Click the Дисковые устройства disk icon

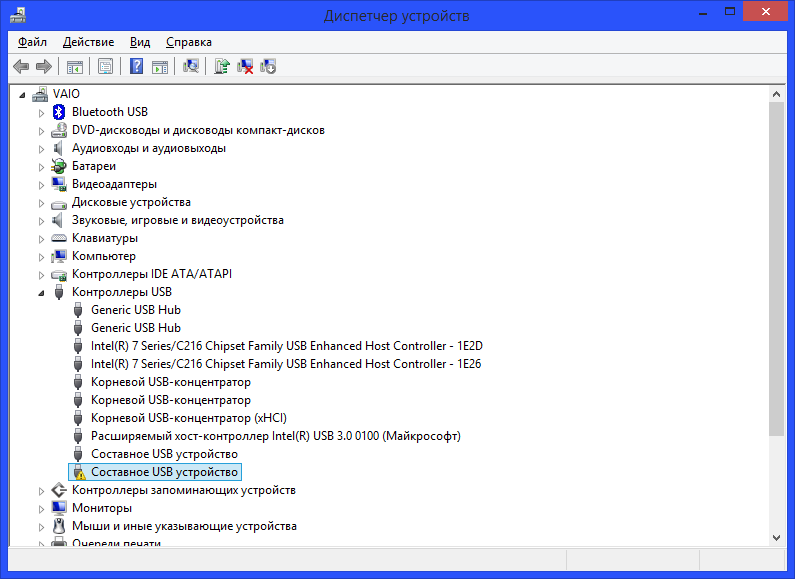click(x=59, y=204)
